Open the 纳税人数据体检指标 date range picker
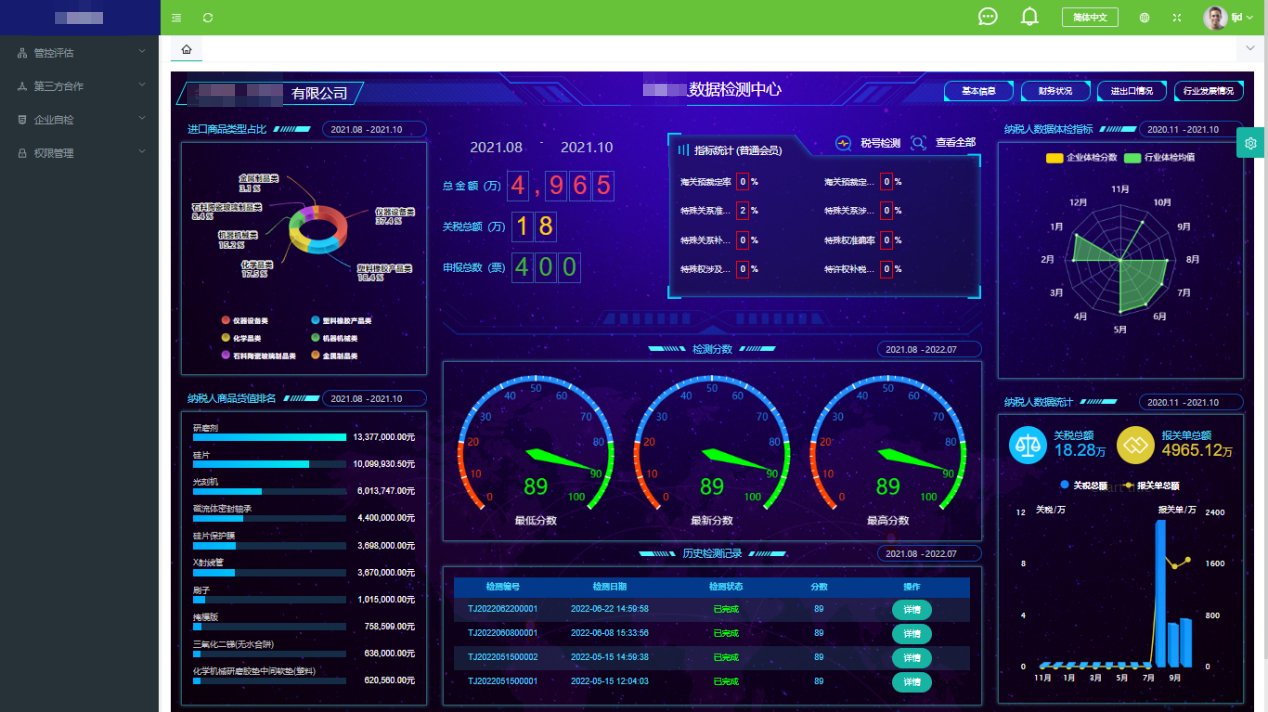This screenshot has width=1268, height=712. (1191, 129)
